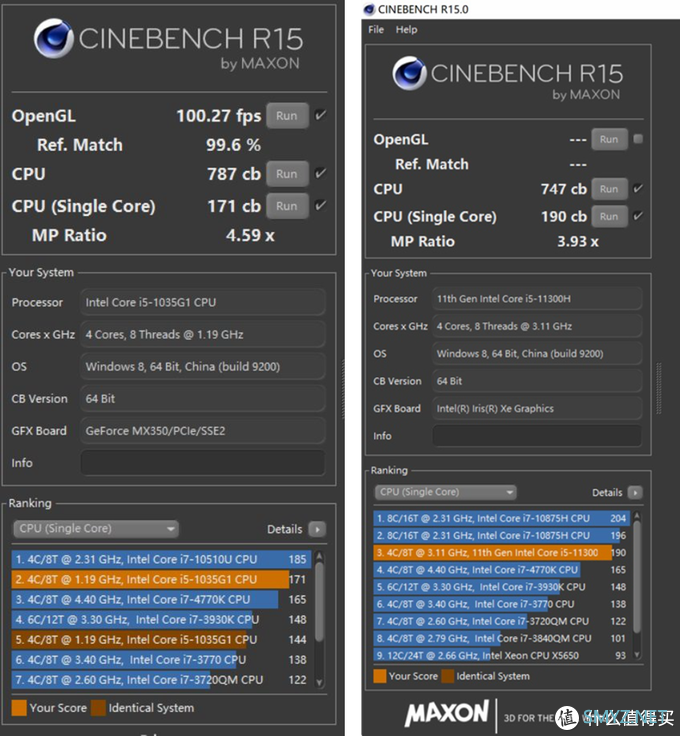
Task: Click scroll up arrow in right ranking list
Action: 637,515
